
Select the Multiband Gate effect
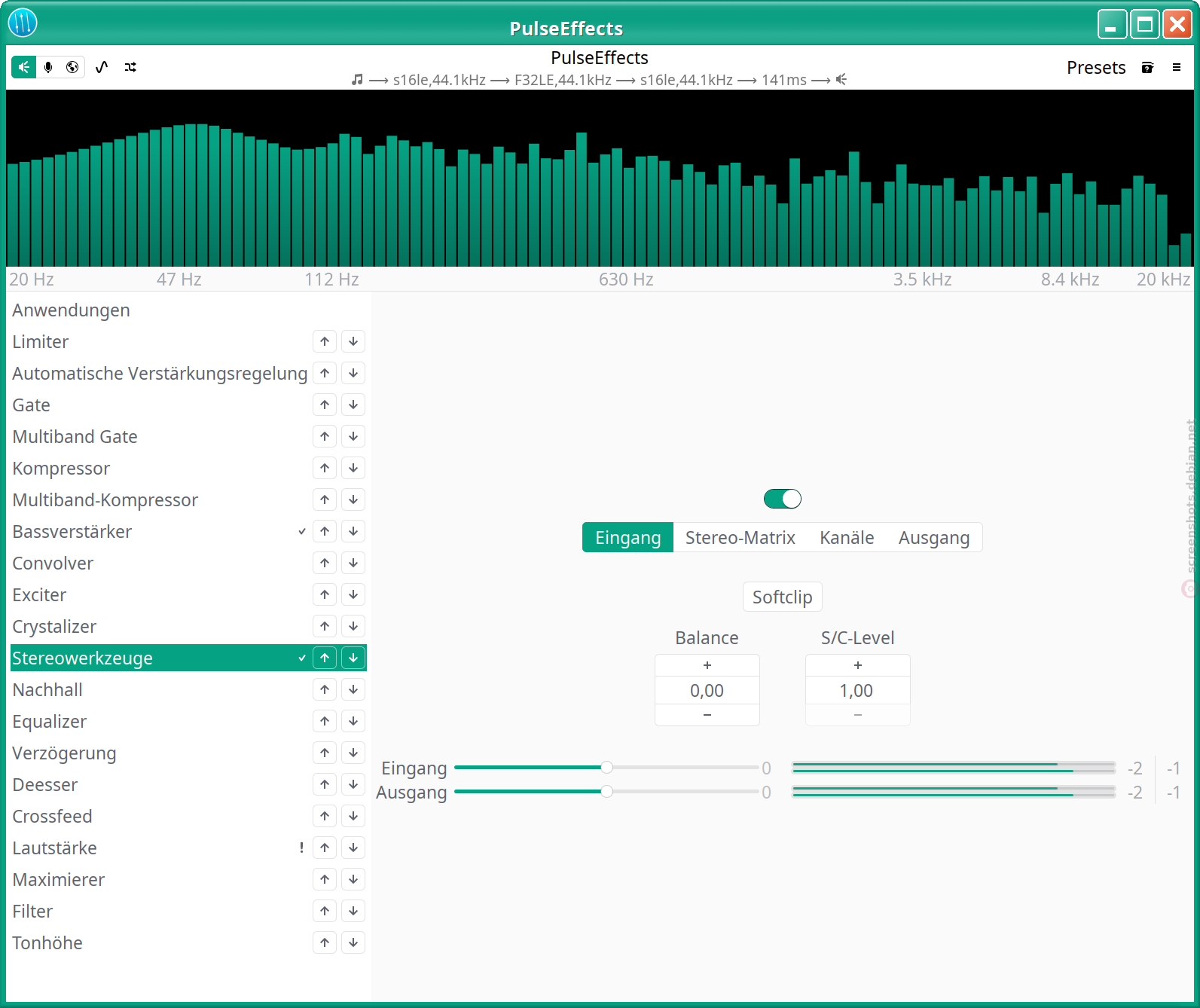pos(188,436)
